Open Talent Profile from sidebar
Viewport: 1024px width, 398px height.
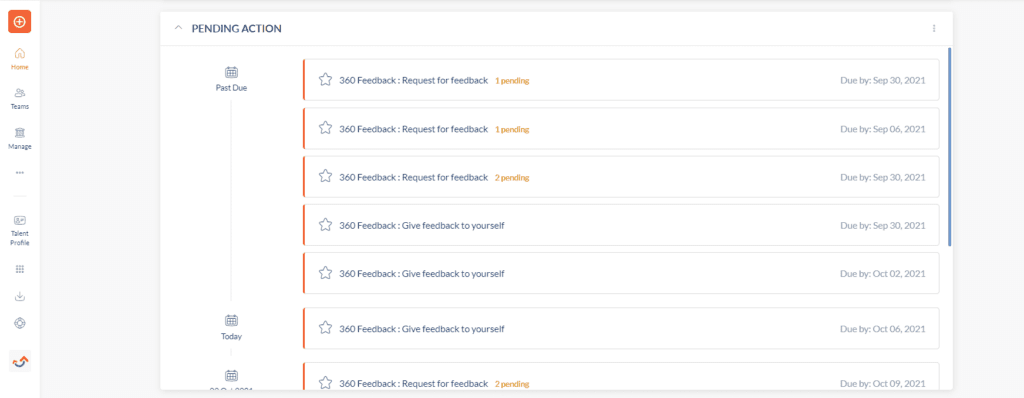pos(20,230)
